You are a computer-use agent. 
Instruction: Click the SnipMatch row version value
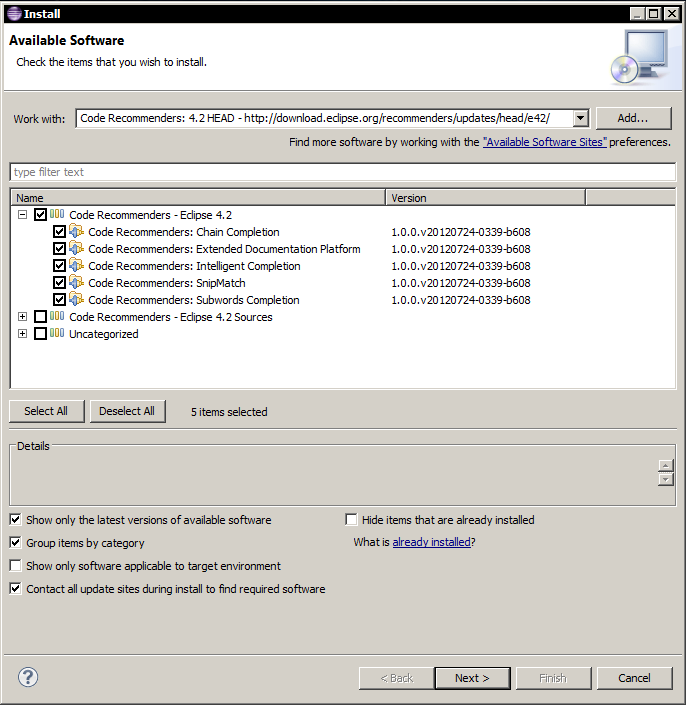[x=460, y=283]
